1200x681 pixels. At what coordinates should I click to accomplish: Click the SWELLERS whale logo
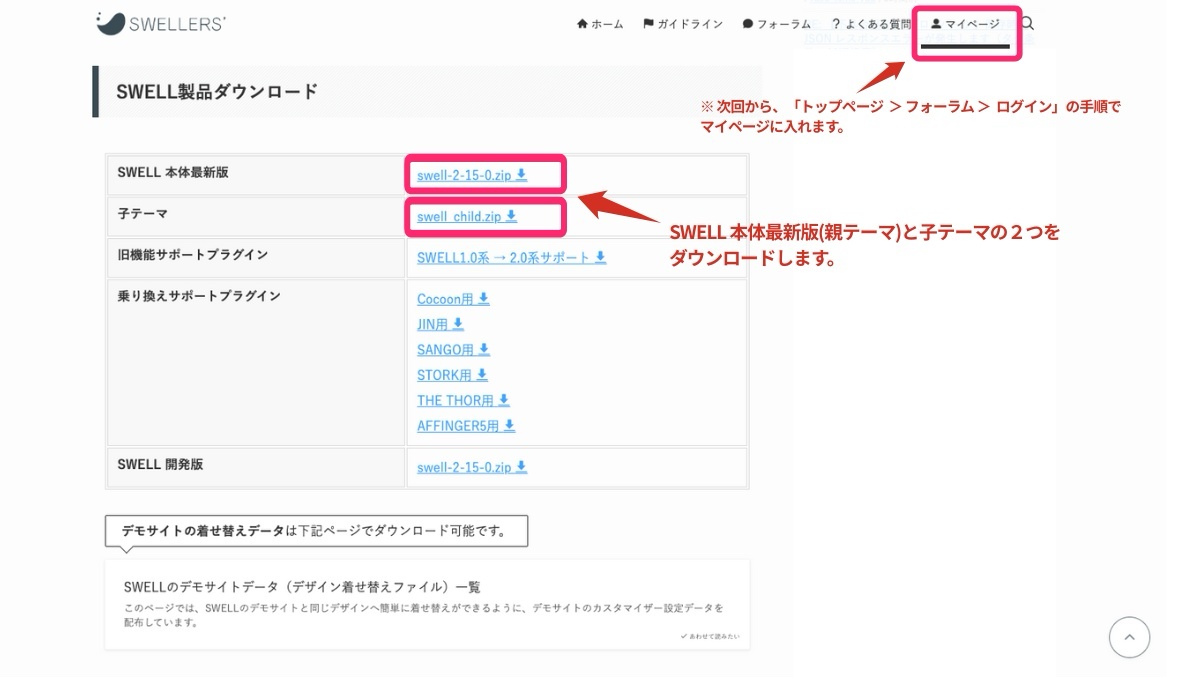[x=109, y=23]
